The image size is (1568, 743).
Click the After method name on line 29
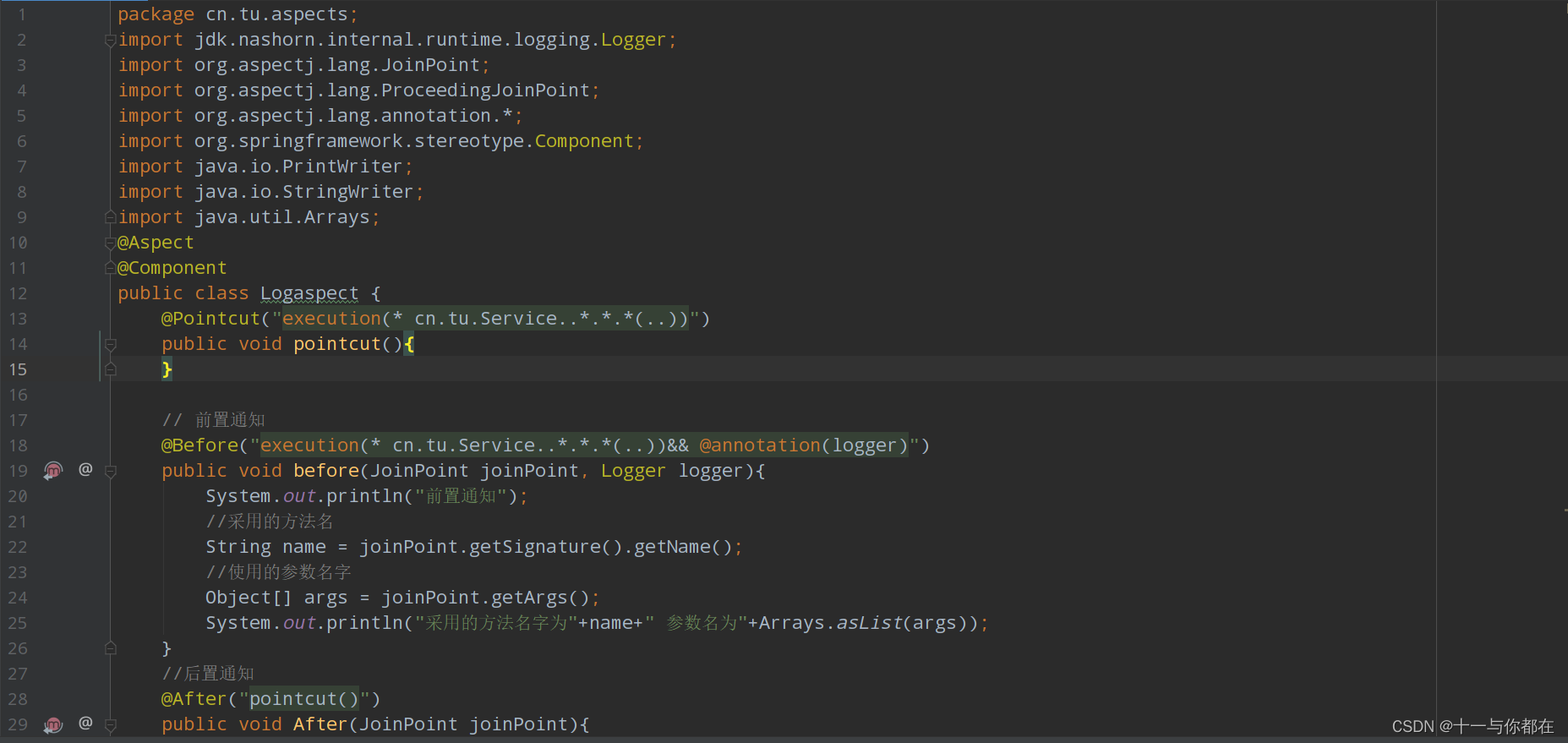(320, 724)
